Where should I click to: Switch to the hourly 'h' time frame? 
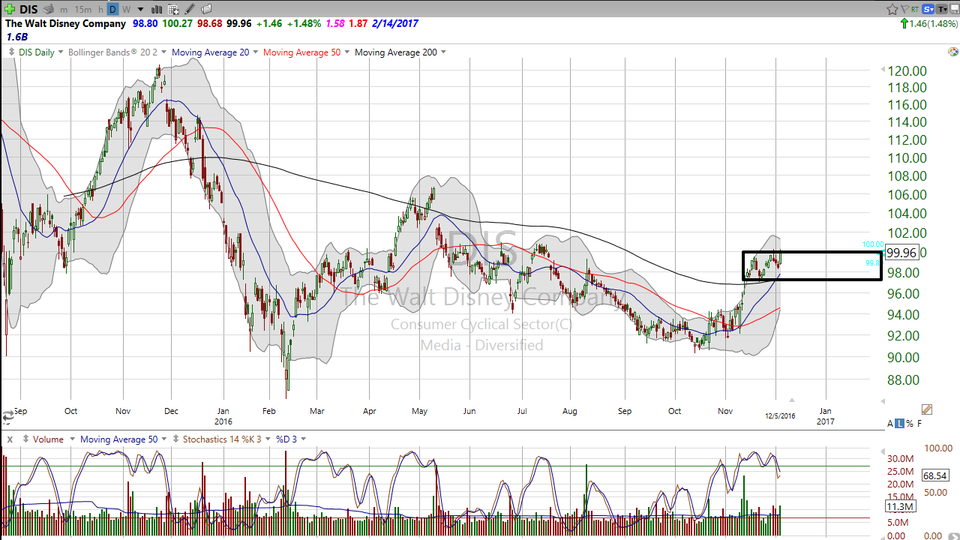point(100,10)
